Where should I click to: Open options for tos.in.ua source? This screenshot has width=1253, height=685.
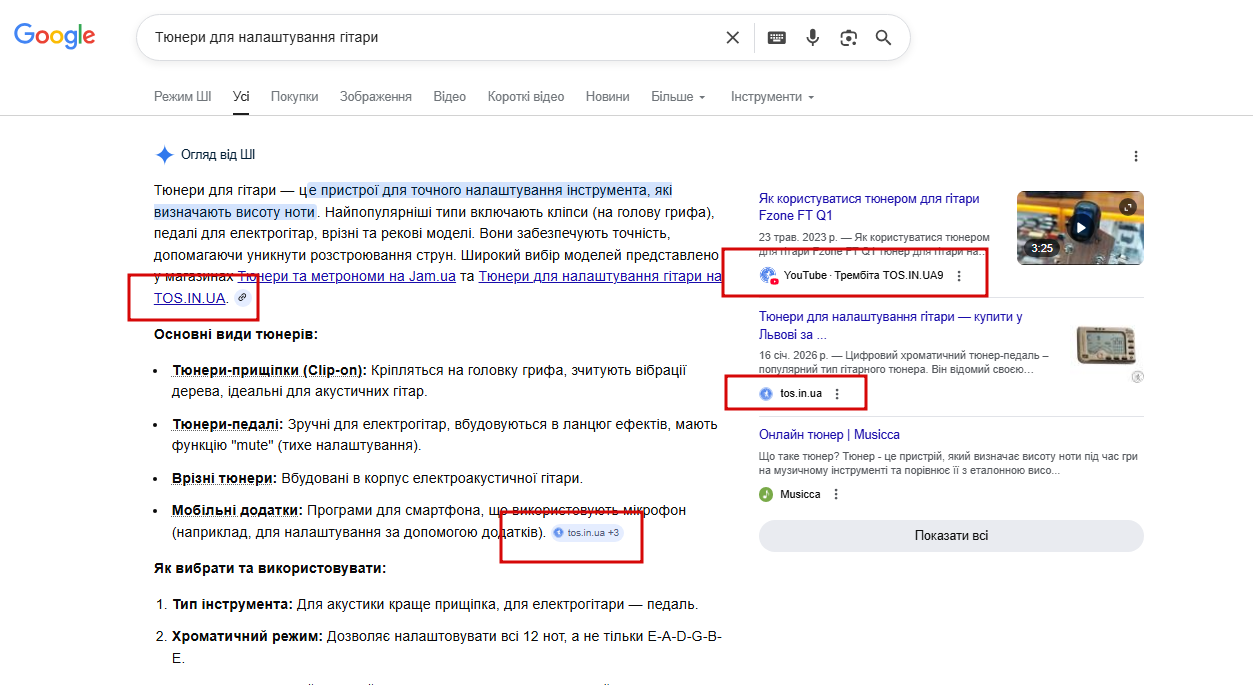tap(837, 394)
